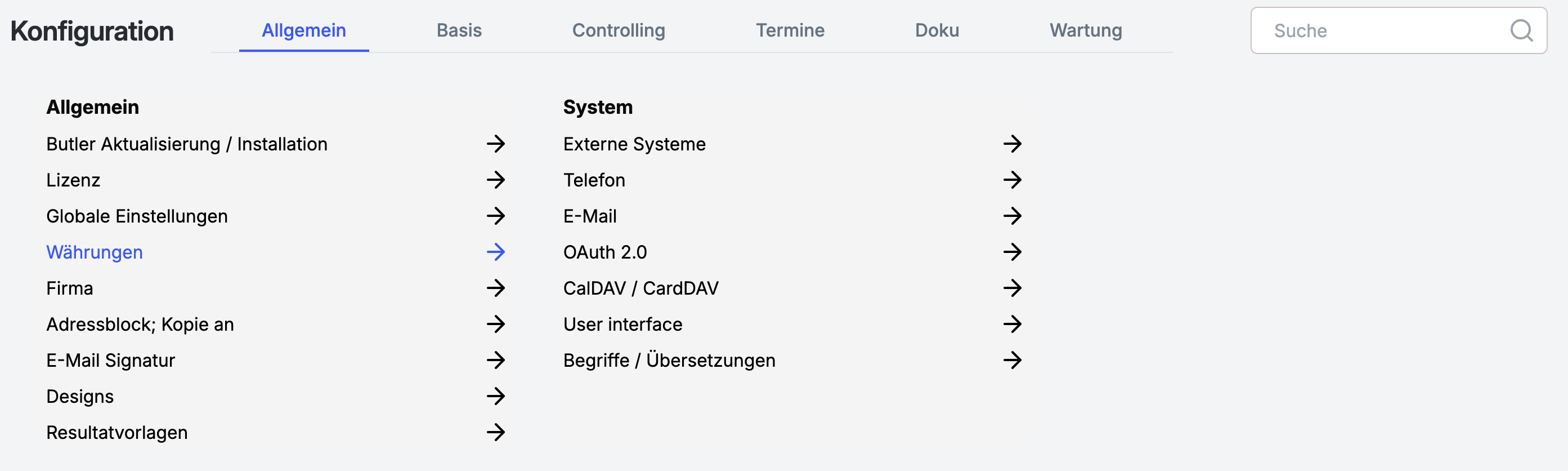Switch to the Basis tab
1568x471 pixels.
(459, 30)
